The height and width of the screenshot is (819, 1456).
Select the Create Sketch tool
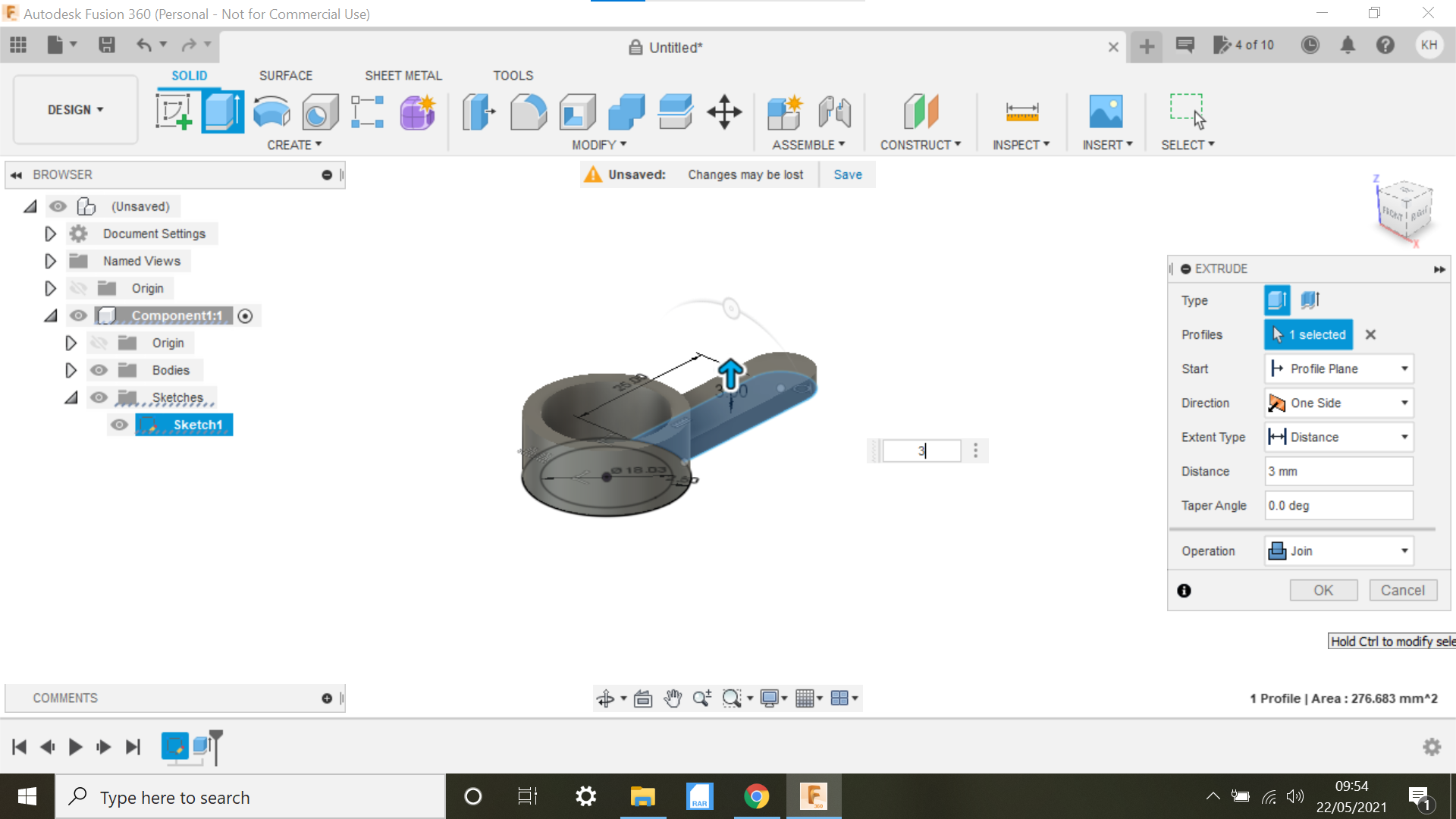click(x=175, y=111)
